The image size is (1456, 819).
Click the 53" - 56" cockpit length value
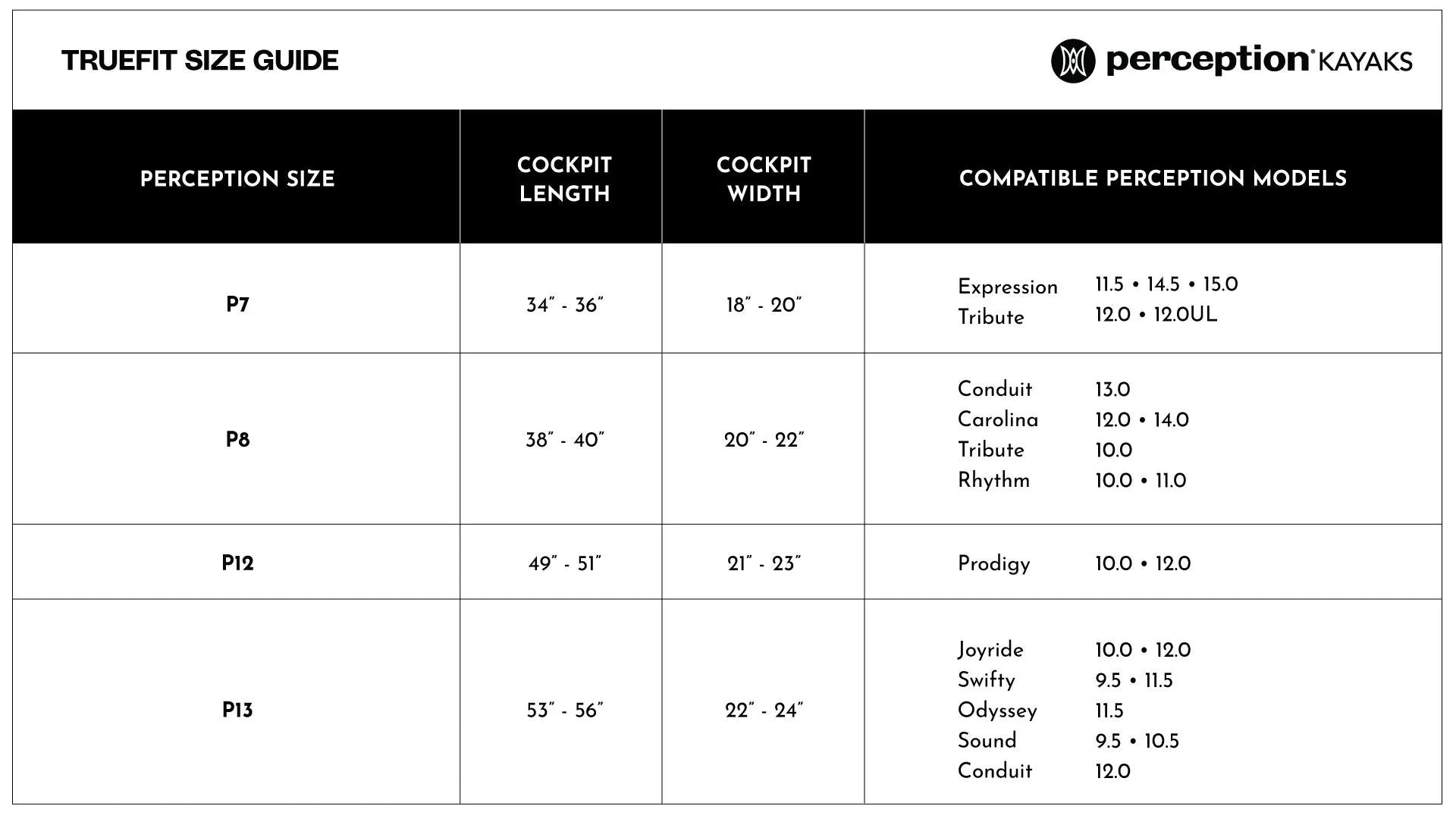click(x=564, y=711)
